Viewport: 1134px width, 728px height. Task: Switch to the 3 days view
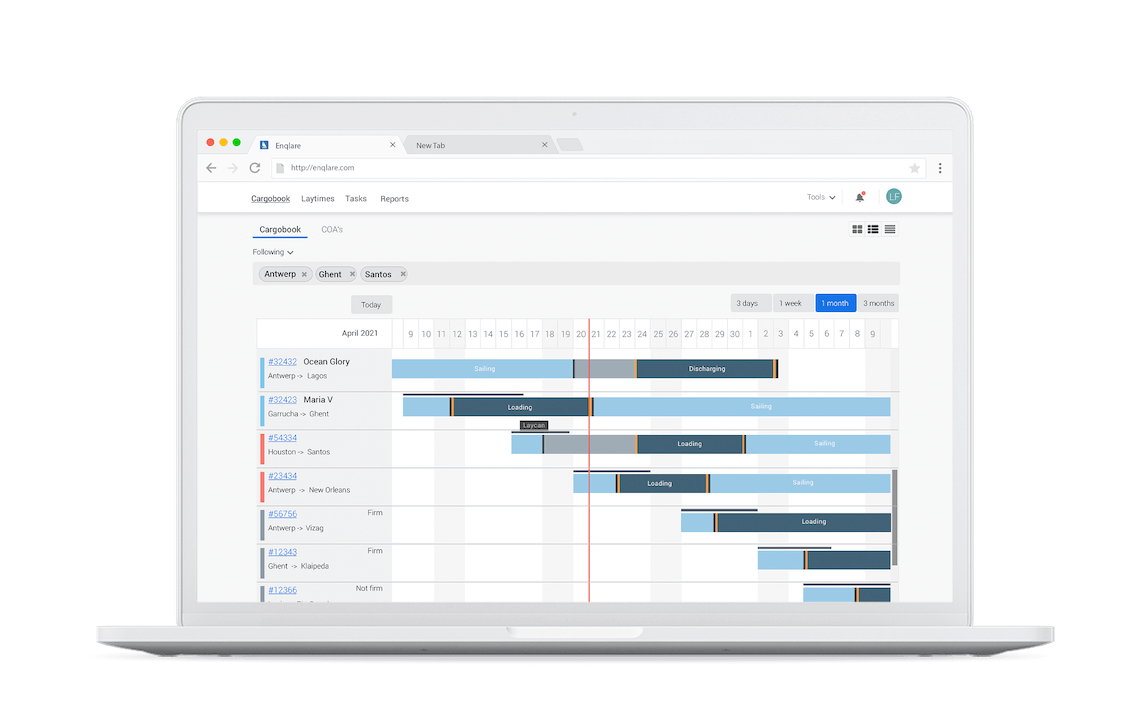click(749, 302)
